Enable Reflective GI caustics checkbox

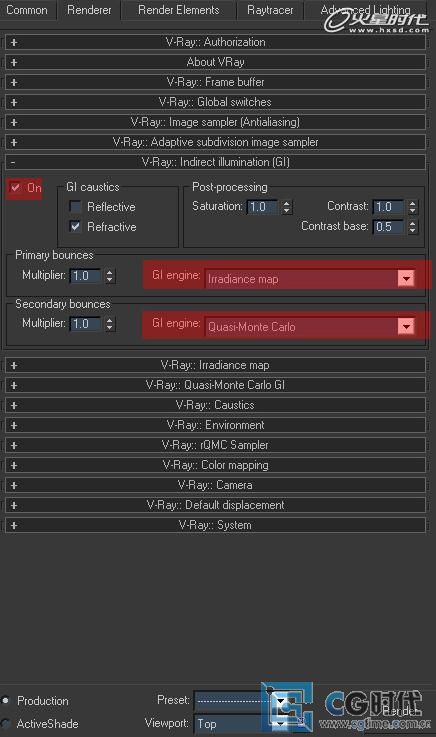[75, 206]
